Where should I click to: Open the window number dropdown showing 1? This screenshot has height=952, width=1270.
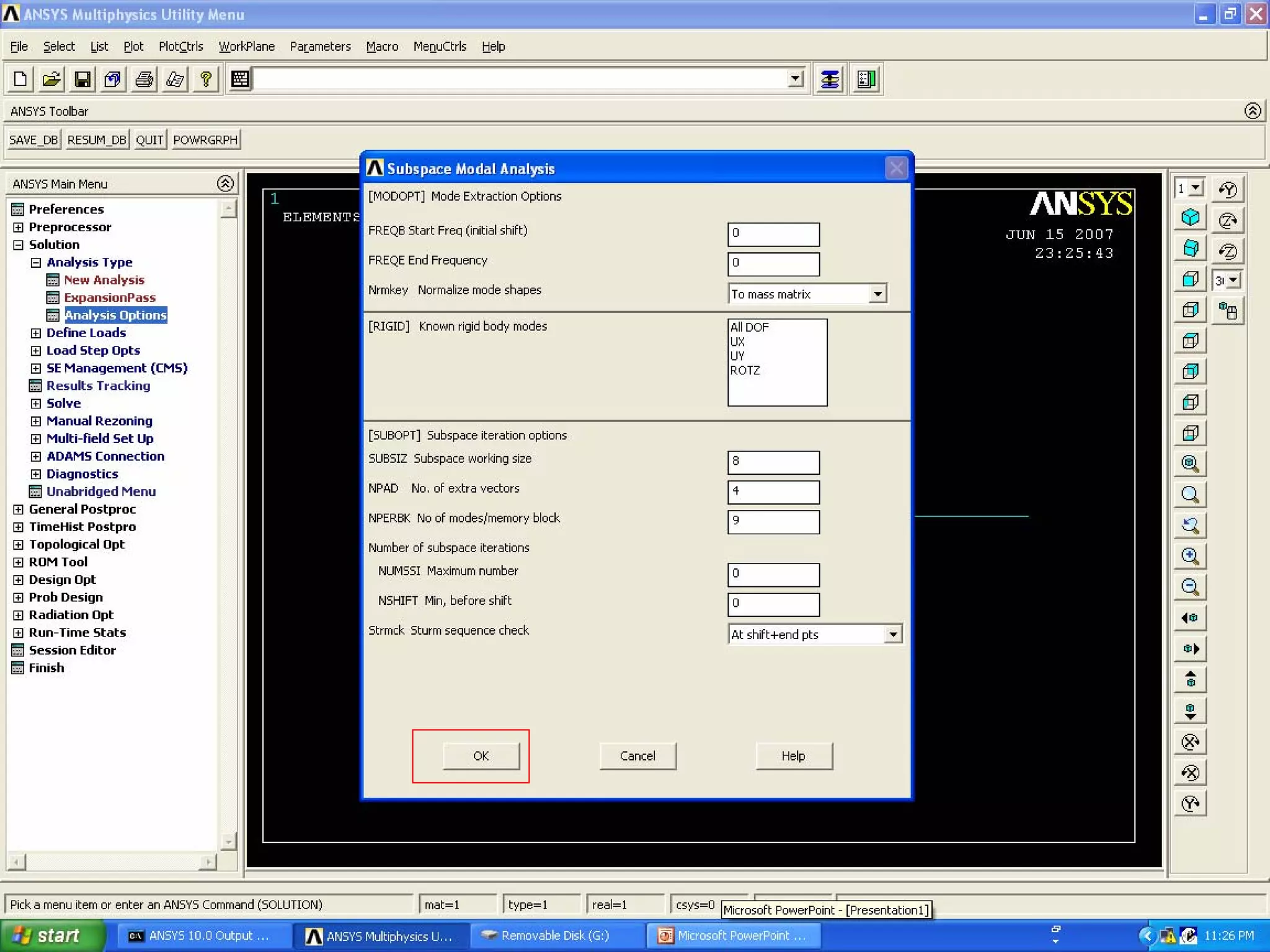[1196, 188]
